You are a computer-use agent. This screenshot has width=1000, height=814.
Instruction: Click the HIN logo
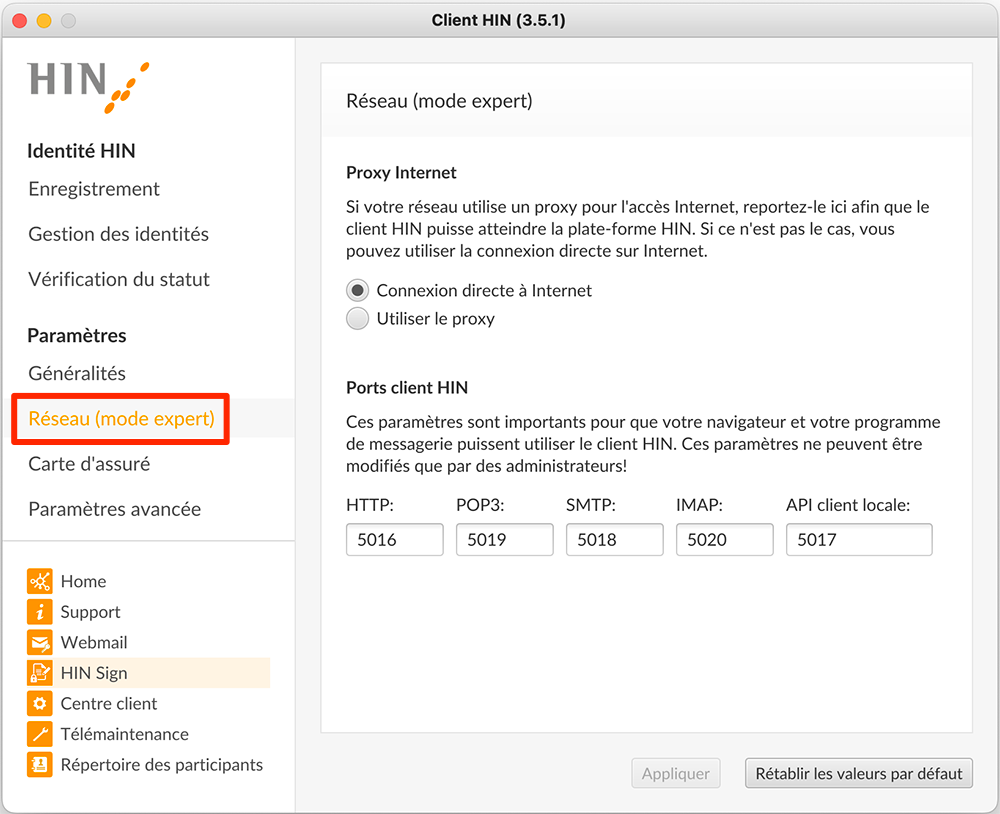pos(89,87)
